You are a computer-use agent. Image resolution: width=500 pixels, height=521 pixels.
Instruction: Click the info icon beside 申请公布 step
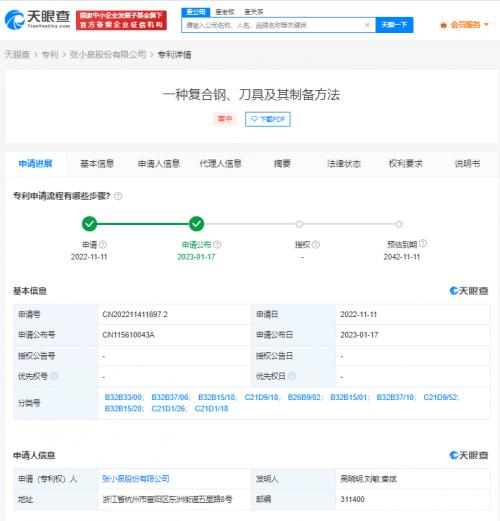click(217, 245)
